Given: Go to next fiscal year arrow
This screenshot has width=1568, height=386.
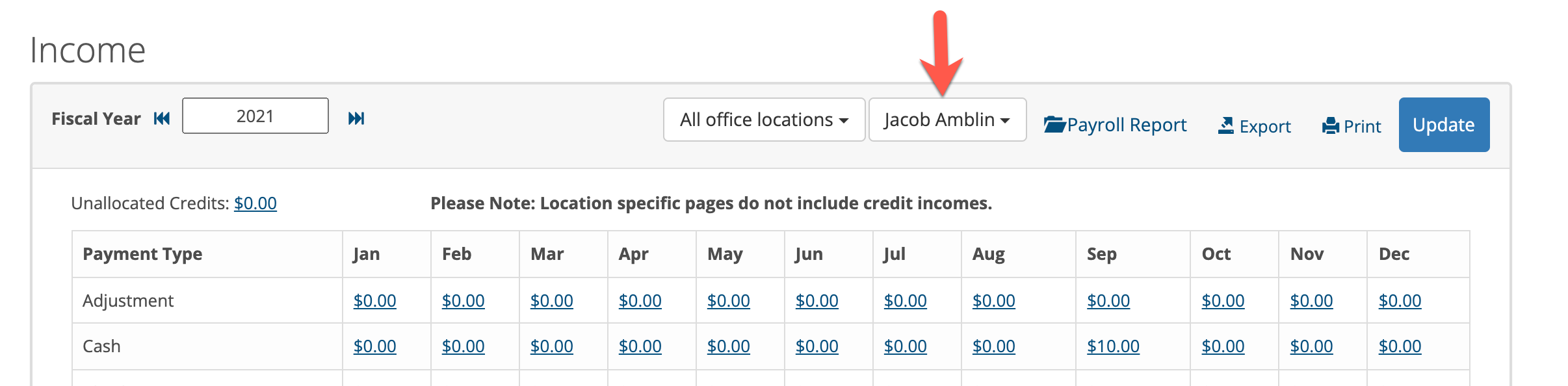Looking at the screenshot, I should pos(356,118).
